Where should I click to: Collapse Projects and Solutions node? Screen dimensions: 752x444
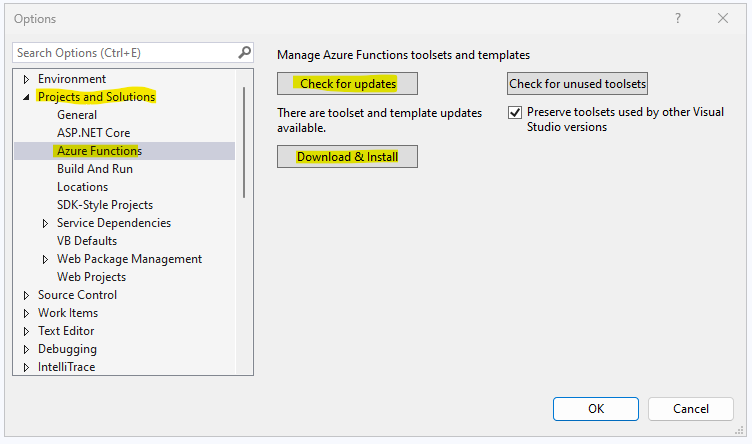click(x=26, y=97)
